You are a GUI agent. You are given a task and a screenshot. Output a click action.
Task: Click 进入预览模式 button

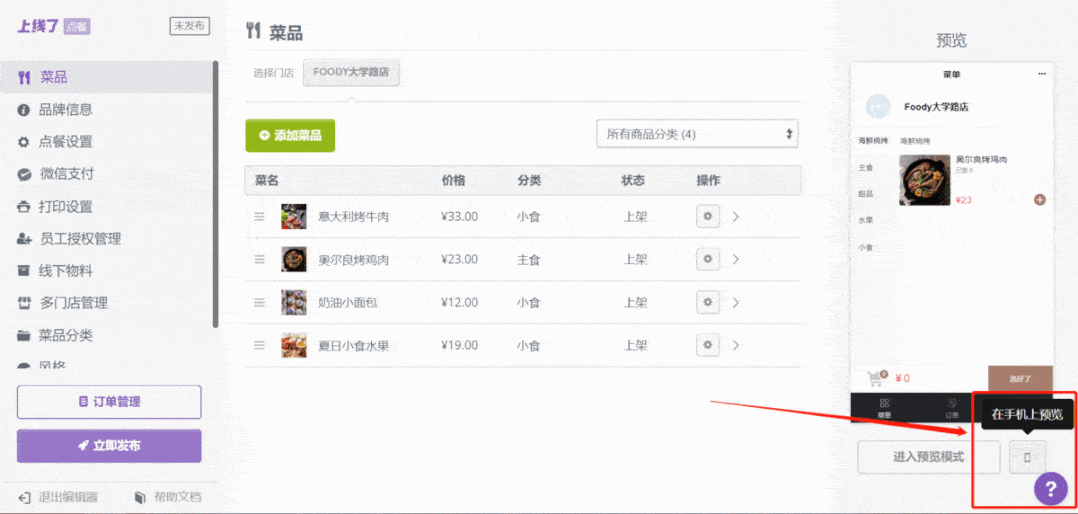[x=928, y=457]
